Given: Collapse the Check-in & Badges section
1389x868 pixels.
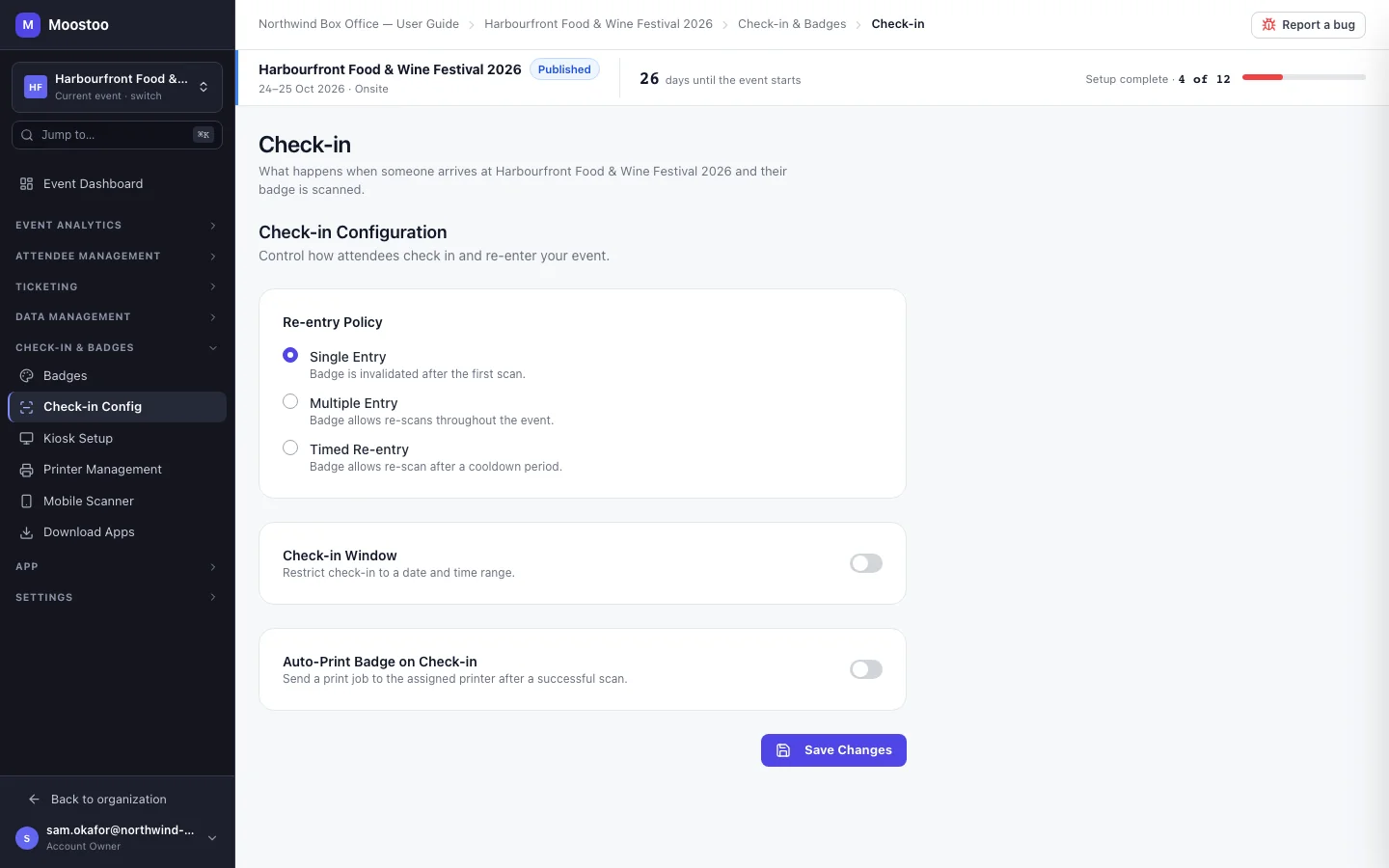Looking at the screenshot, I should pyautogui.click(x=117, y=348).
